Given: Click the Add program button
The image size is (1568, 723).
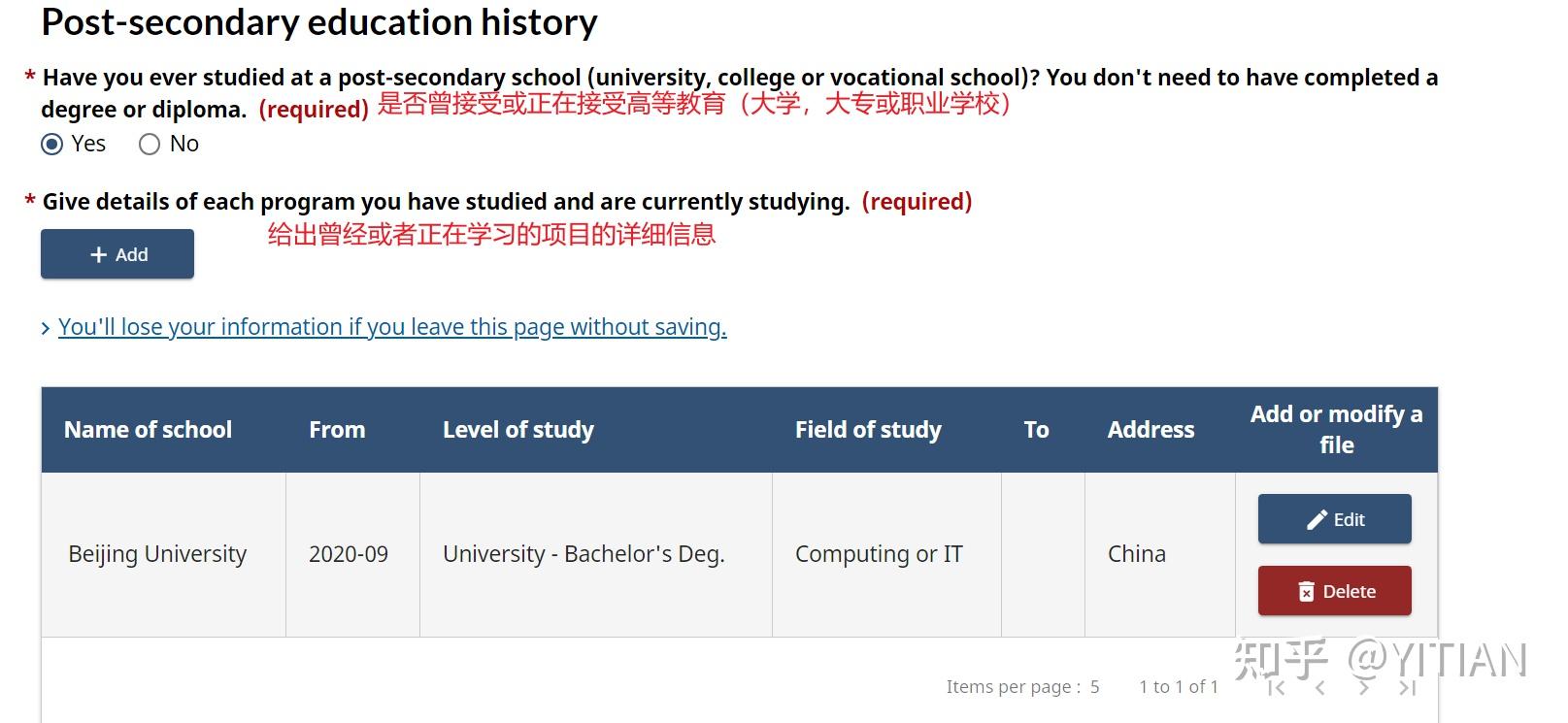Looking at the screenshot, I should pos(117,254).
